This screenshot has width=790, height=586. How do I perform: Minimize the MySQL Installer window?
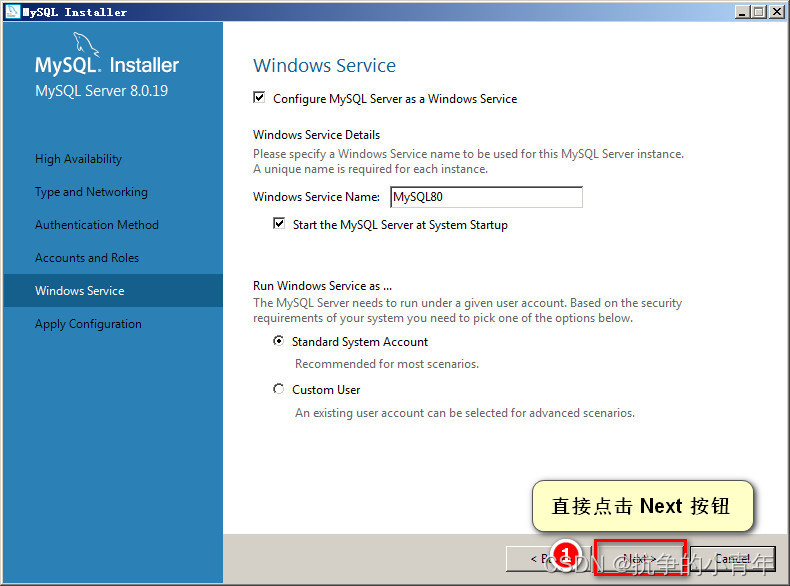741,12
